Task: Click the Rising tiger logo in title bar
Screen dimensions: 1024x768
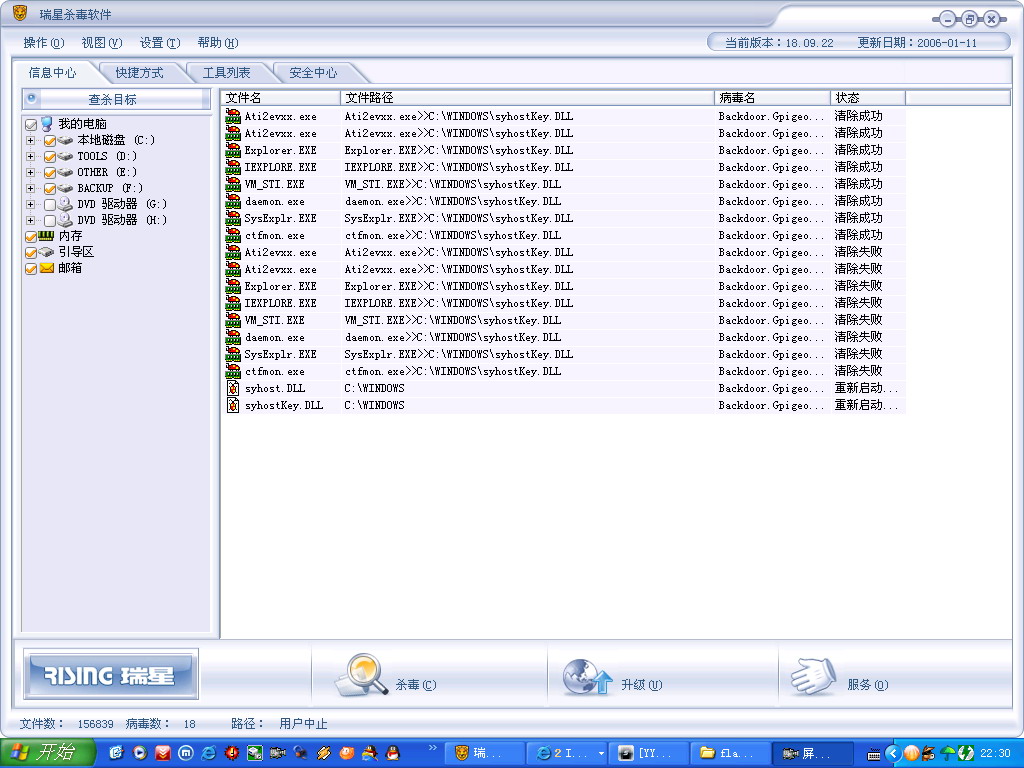Action: coord(21,13)
